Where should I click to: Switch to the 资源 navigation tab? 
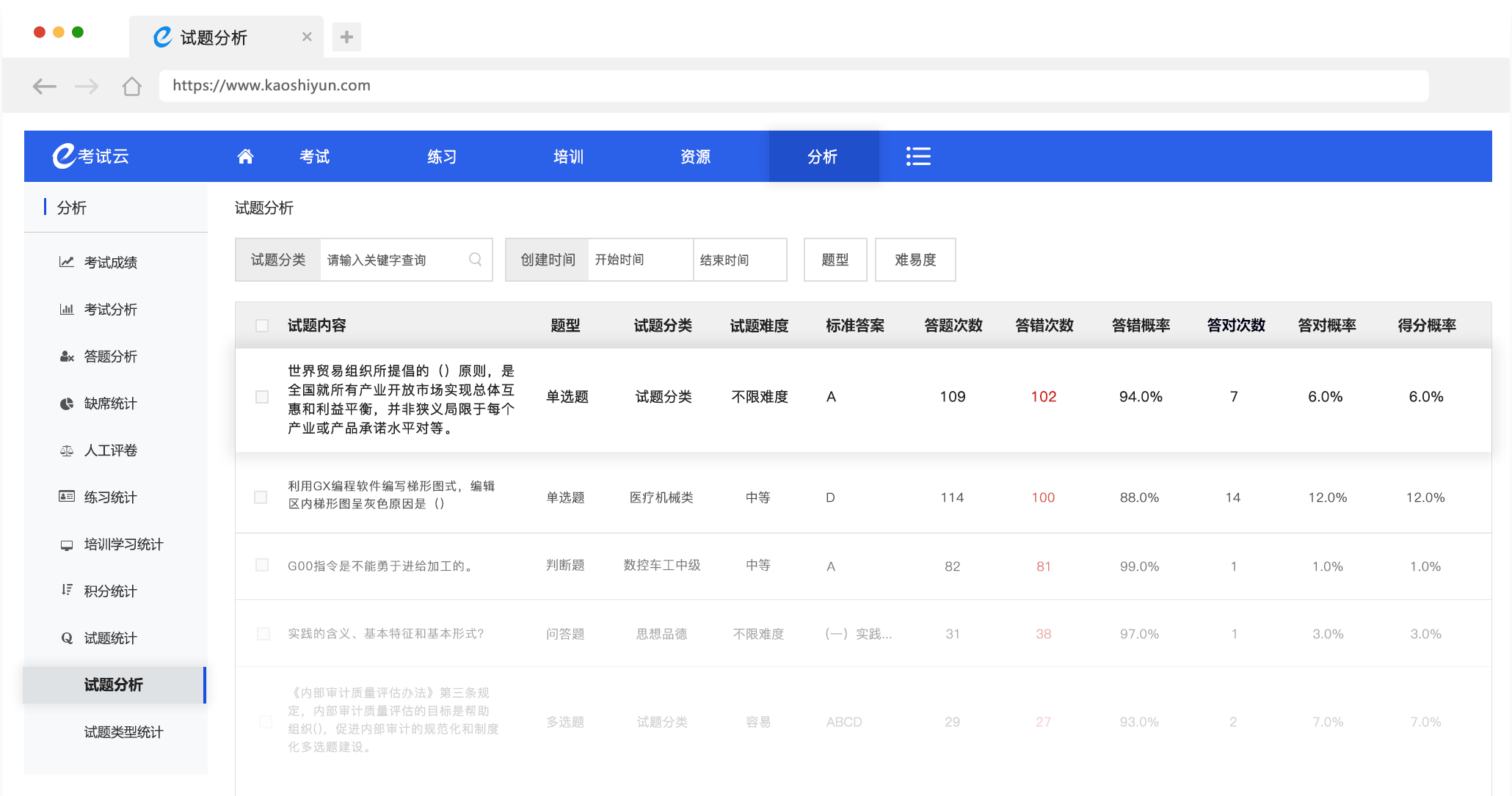click(695, 156)
